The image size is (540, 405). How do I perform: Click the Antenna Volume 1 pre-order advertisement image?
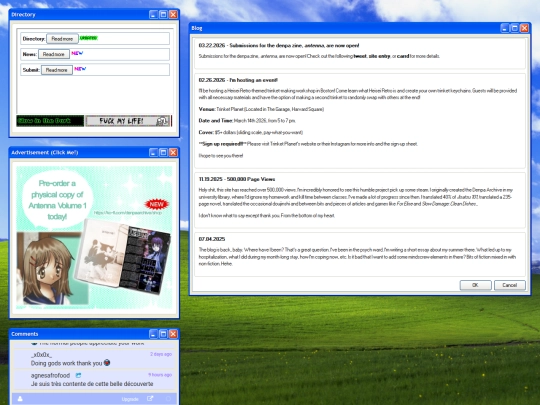tap(94, 237)
